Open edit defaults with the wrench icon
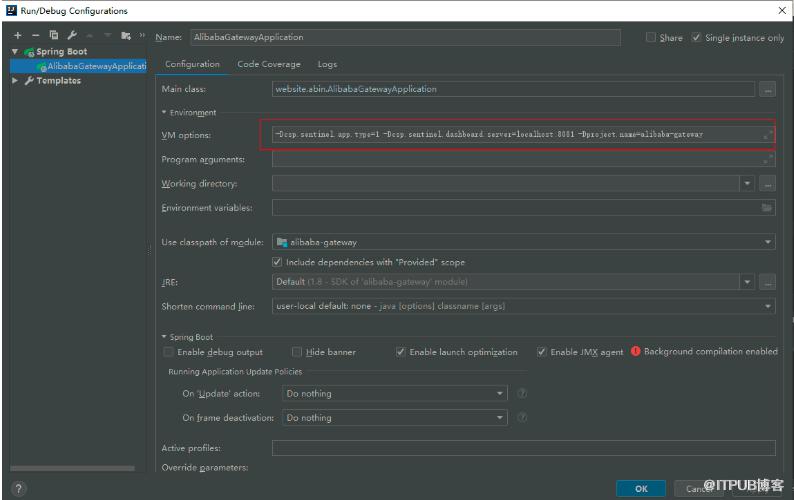The height and width of the screenshot is (500, 794). pyautogui.click(x=72, y=35)
